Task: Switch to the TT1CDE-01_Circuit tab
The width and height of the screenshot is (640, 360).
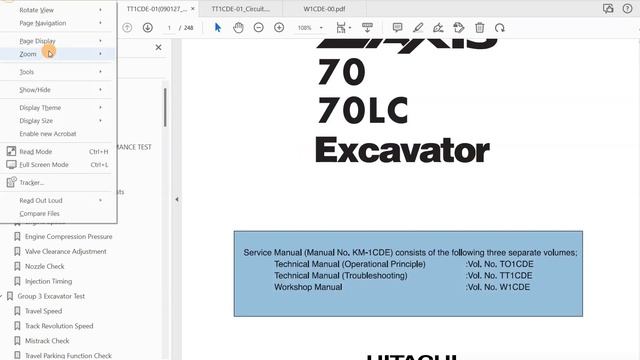Action: [x=241, y=9]
